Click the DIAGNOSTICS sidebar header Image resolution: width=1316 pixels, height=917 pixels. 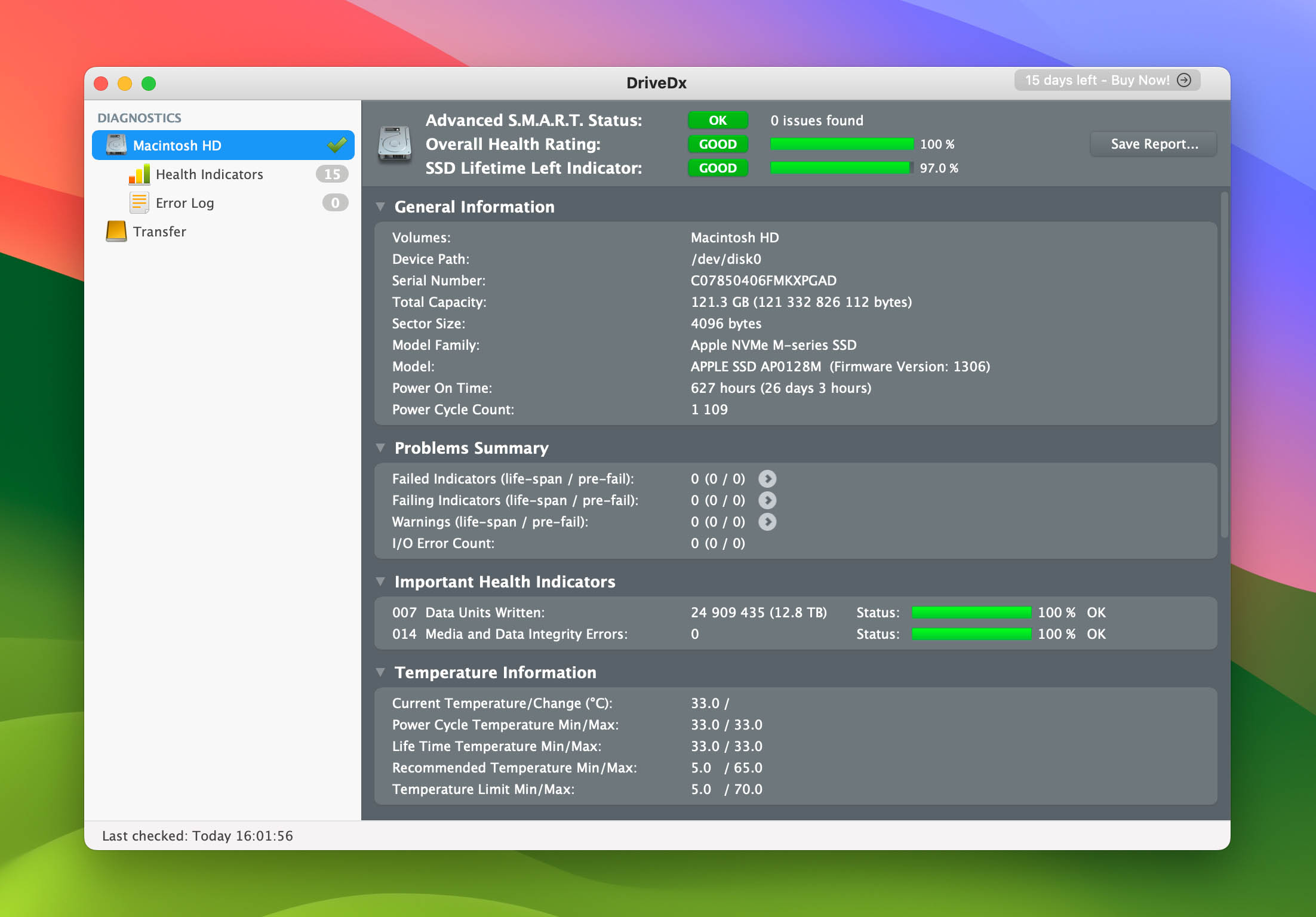click(139, 118)
